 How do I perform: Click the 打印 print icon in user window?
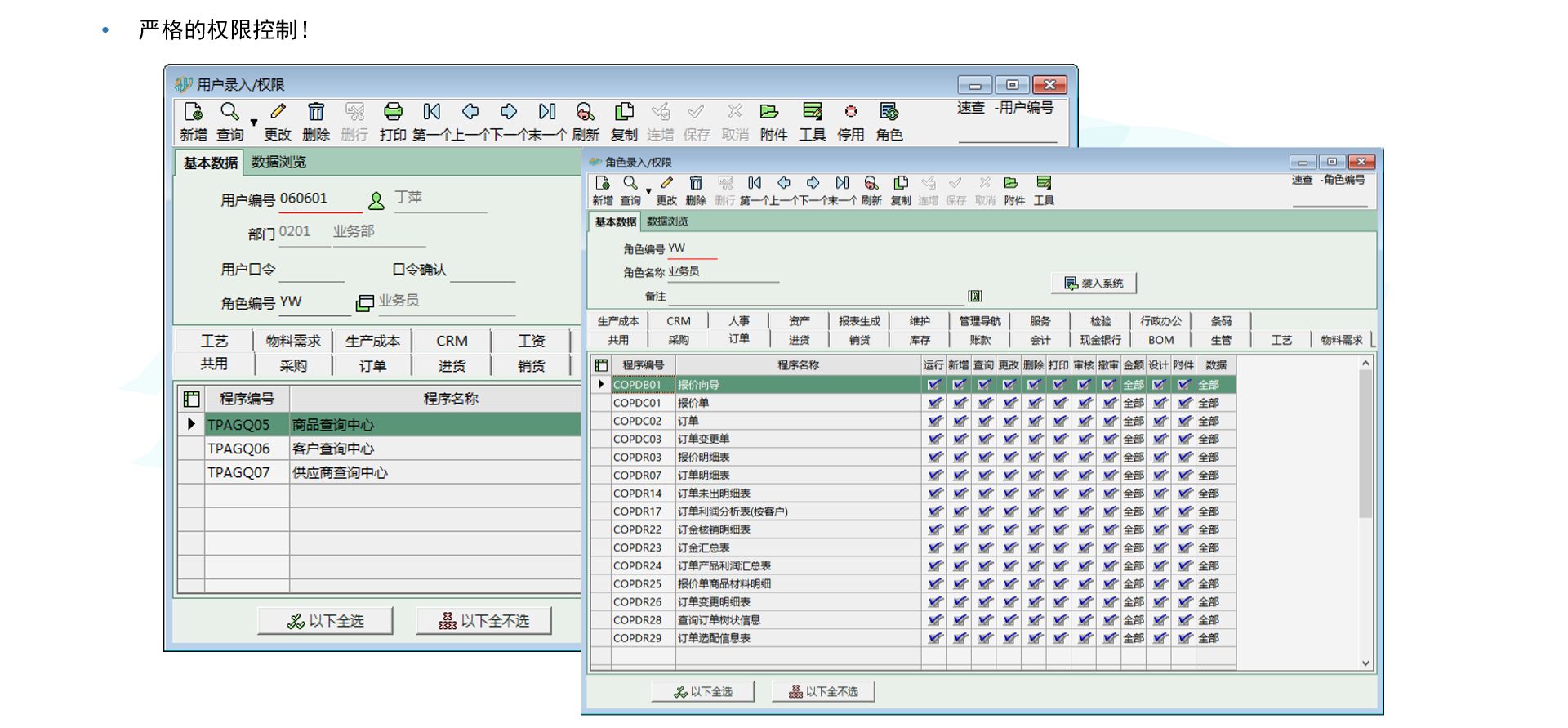pyautogui.click(x=393, y=112)
